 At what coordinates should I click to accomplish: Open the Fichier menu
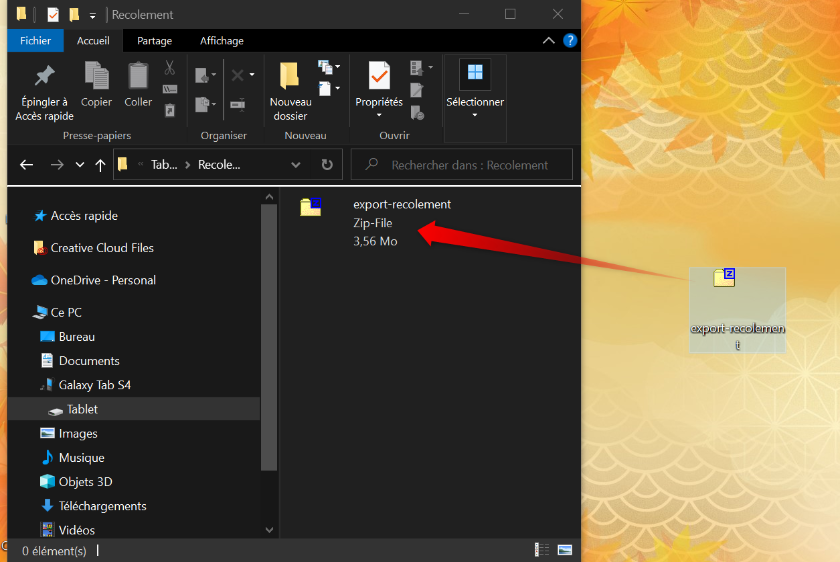[x=35, y=41]
